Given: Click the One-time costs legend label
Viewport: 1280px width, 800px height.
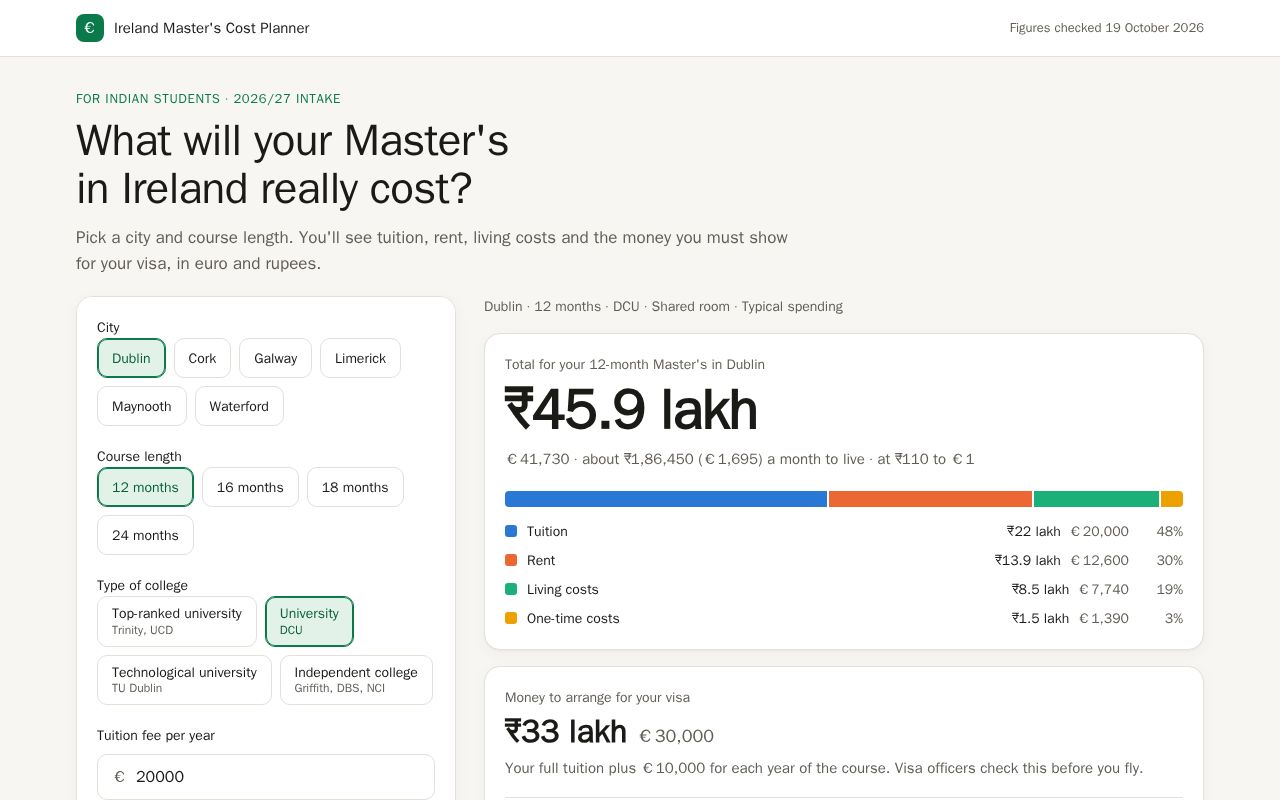Looking at the screenshot, I should point(573,618).
